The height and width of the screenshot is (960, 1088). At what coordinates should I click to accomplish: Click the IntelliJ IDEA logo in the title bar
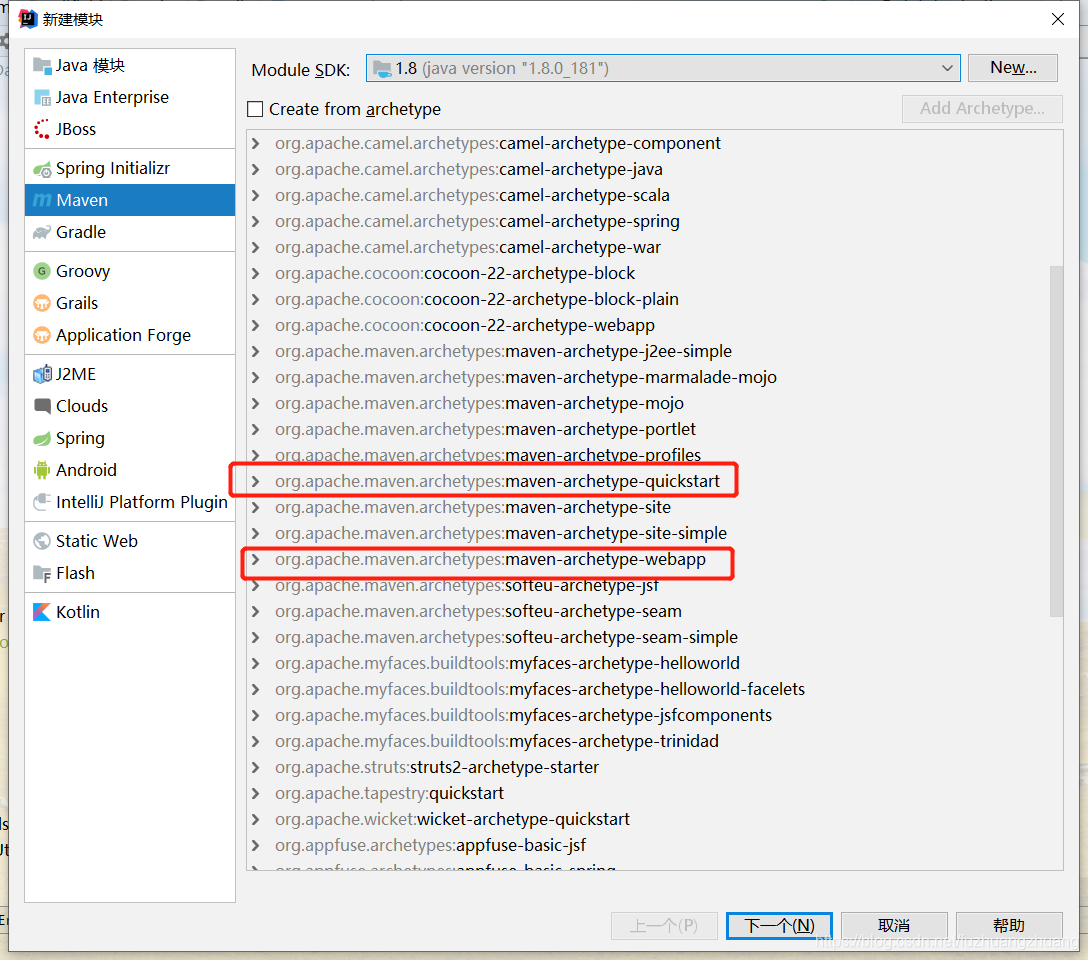tap(28, 19)
